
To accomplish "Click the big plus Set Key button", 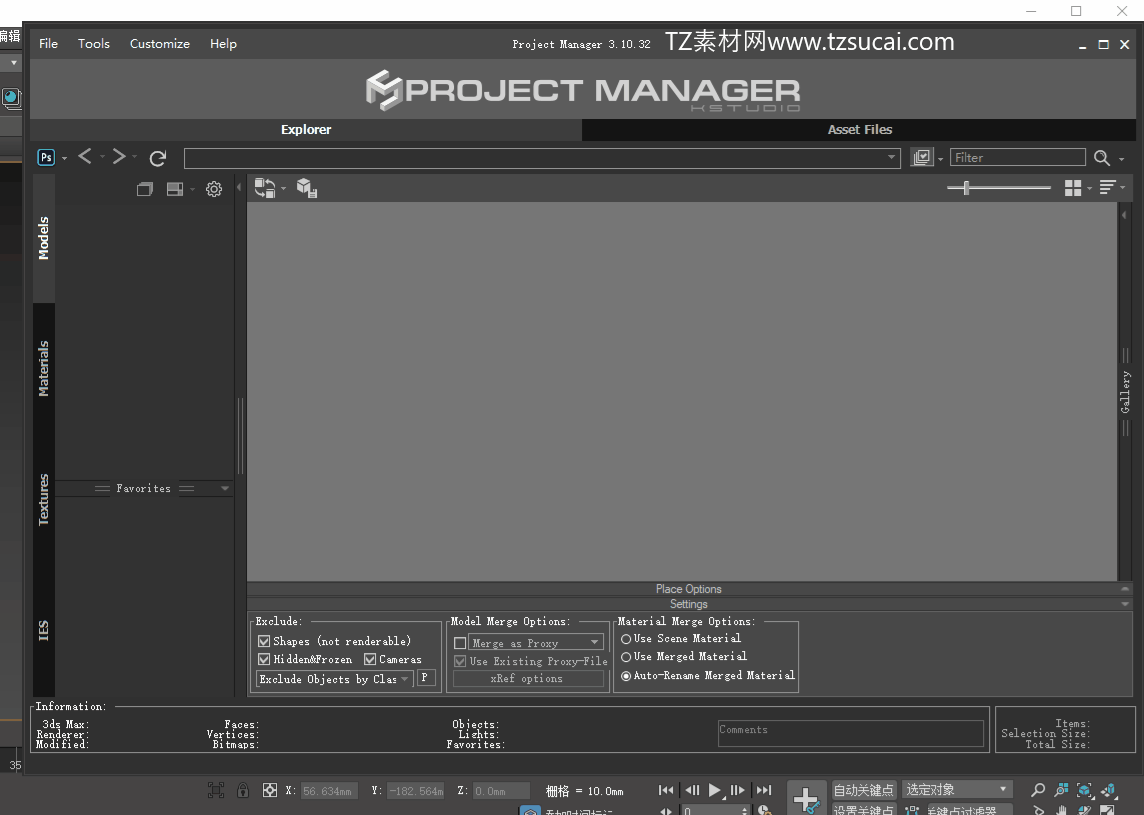I will coord(806,798).
